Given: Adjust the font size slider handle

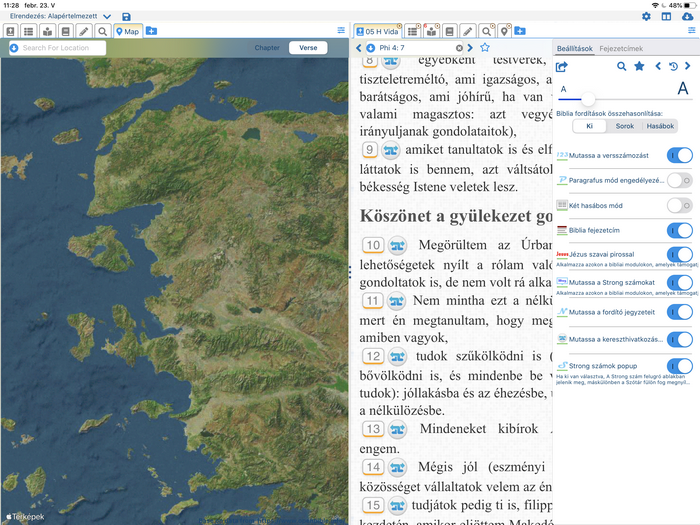Looking at the screenshot, I should pos(588,99).
